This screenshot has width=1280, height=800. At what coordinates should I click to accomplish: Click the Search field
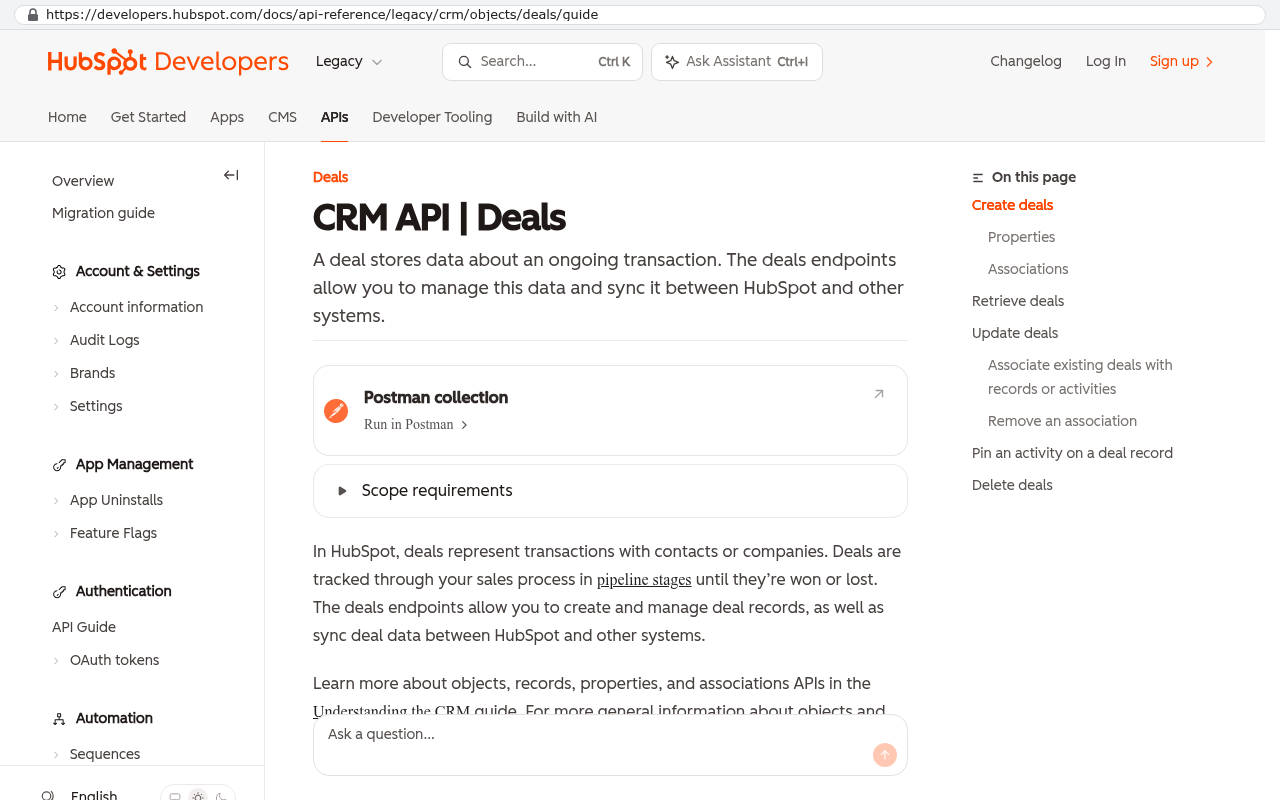[542, 62]
